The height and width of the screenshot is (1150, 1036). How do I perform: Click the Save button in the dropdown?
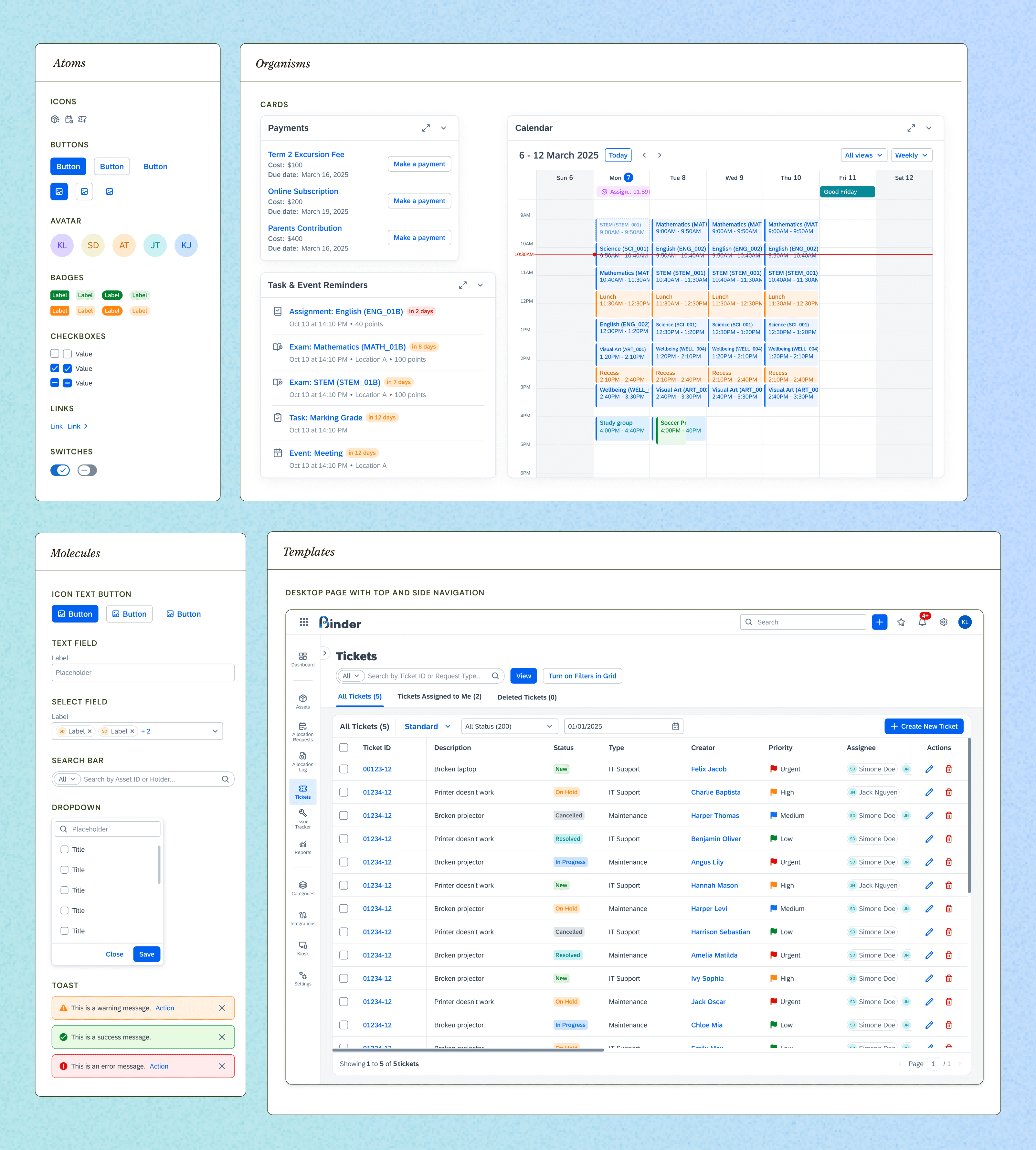(147, 955)
